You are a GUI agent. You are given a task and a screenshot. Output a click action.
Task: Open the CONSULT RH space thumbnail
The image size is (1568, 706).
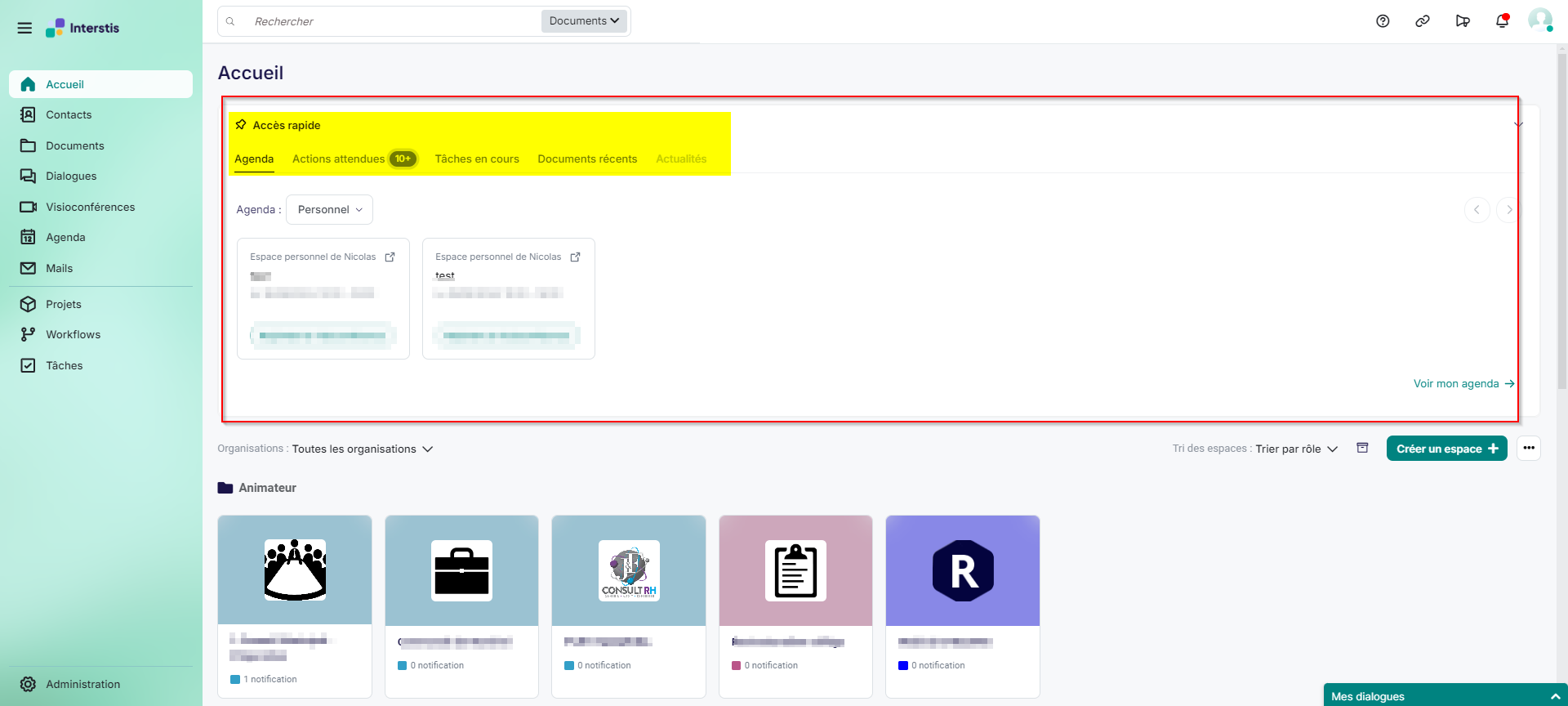click(x=629, y=570)
